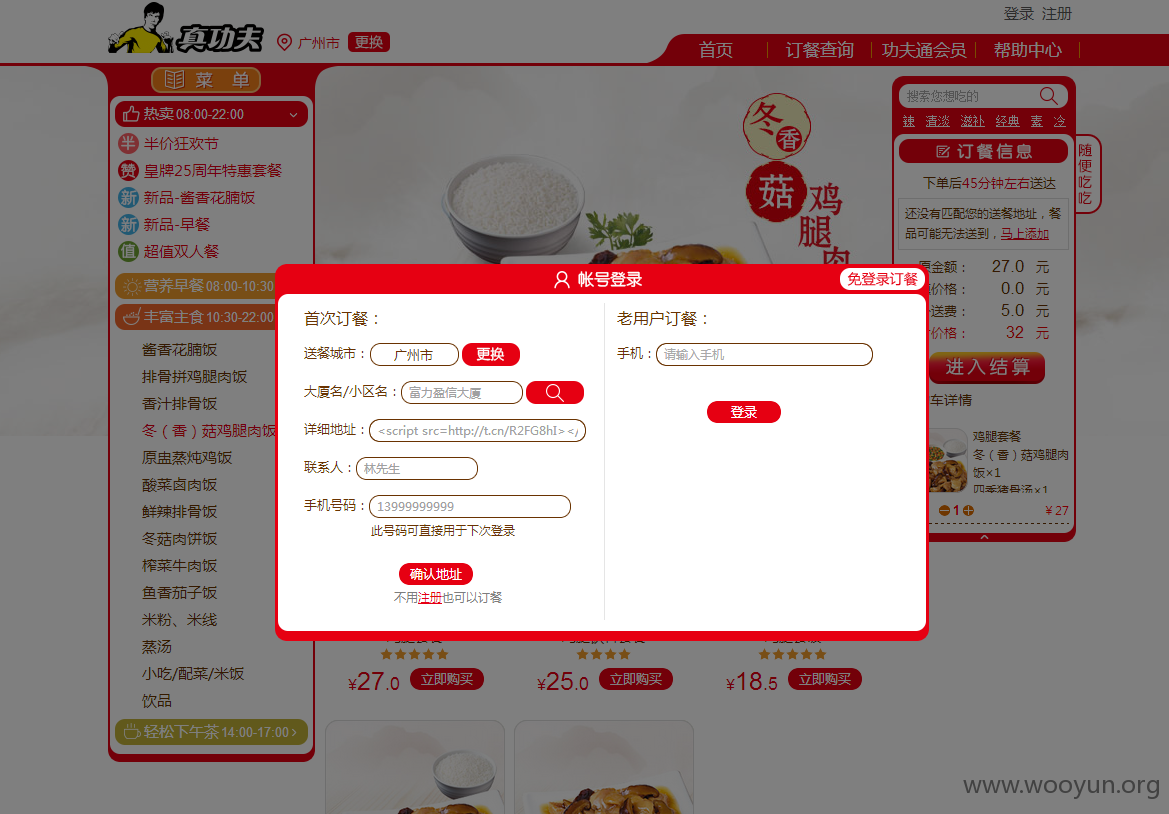Select the 超值双人餐 value icon

click(x=128, y=251)
